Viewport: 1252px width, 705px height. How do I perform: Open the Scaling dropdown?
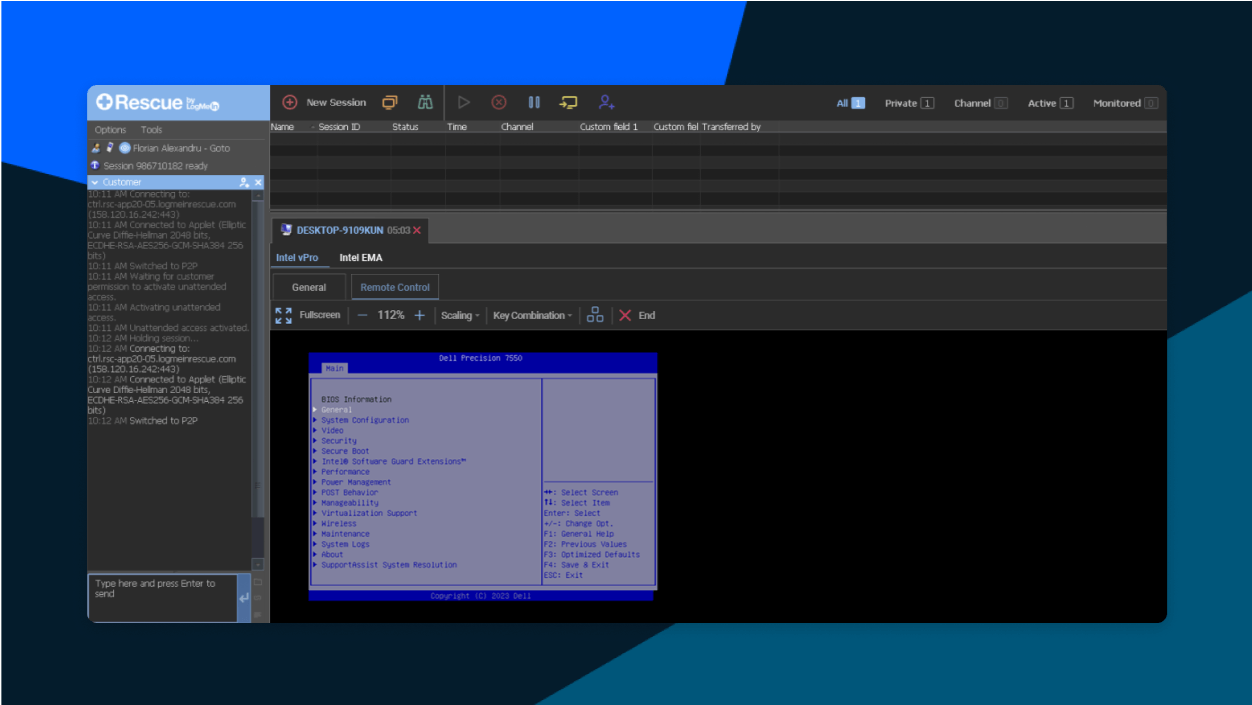[x=460, y=314]
